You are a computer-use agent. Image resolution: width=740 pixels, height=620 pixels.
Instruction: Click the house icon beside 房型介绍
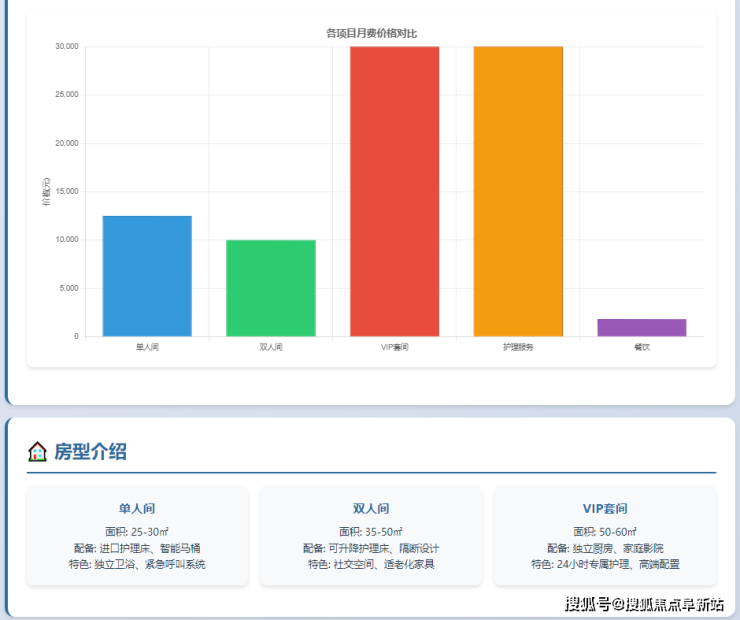pos(37,452)
